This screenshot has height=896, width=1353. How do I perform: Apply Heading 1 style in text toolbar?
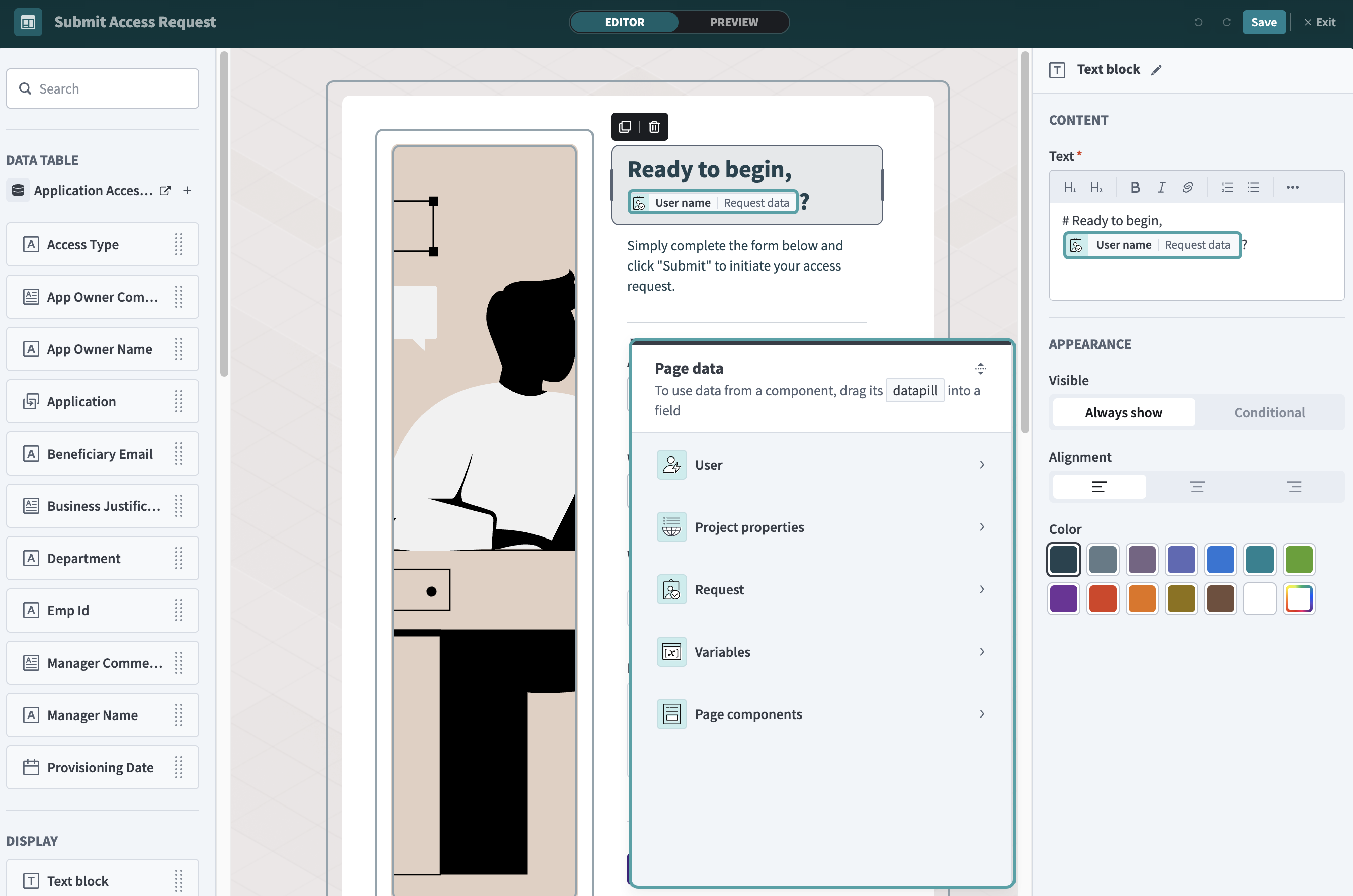(1069, 187)
